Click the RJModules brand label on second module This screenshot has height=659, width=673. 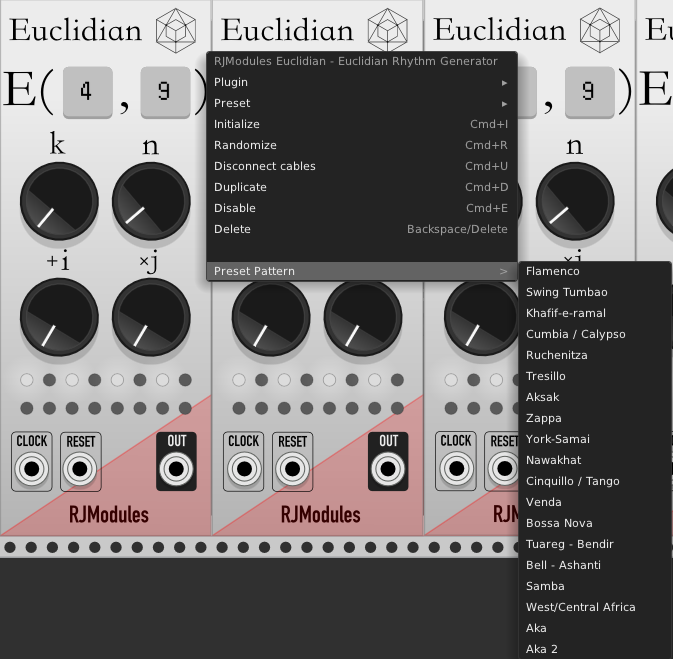(321, 515)
